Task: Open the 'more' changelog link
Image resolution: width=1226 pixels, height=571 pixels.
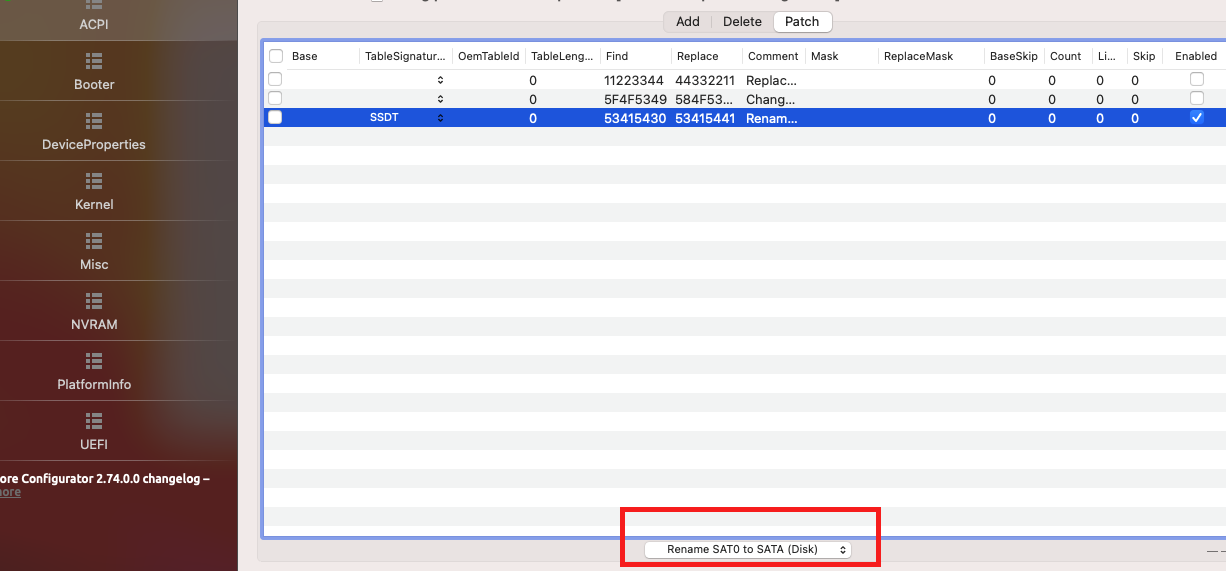Action: point(10,492)
